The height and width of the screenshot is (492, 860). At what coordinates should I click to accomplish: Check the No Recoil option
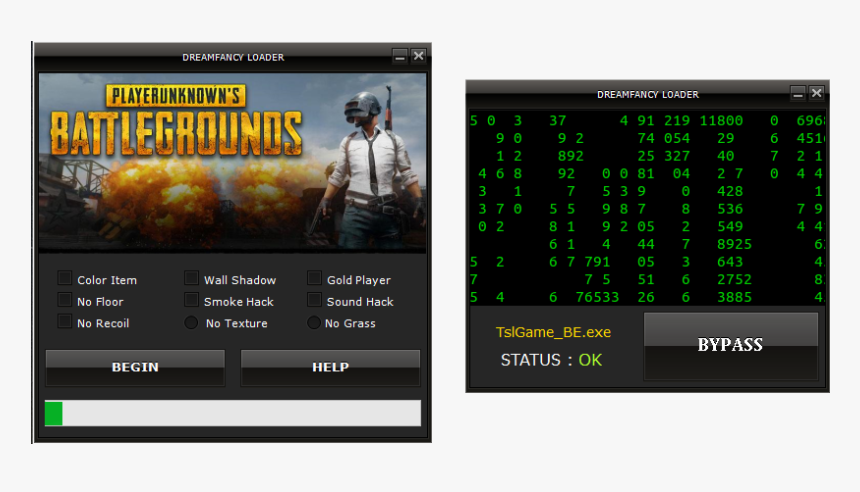tap(65, 321)
